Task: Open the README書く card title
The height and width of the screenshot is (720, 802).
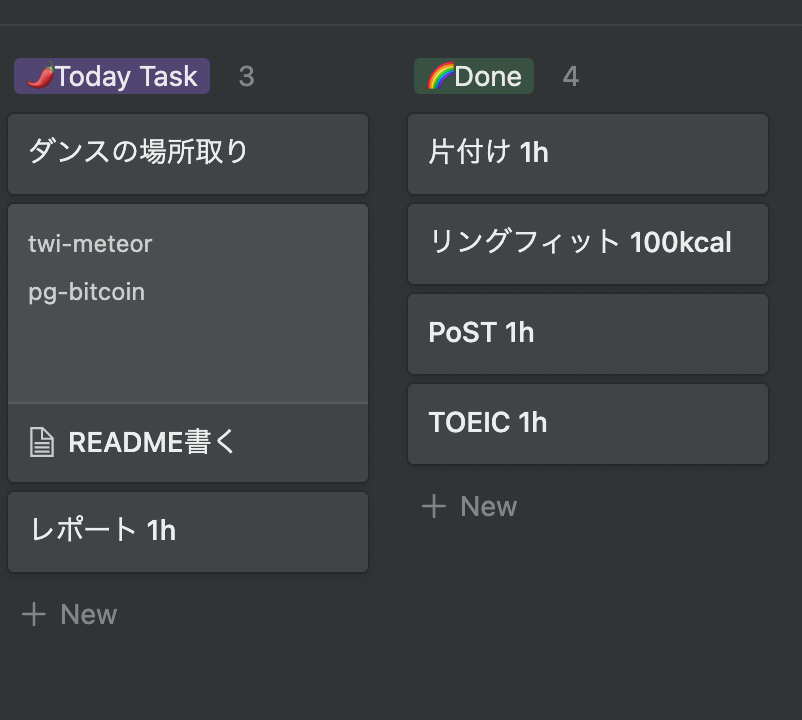Action: [152, 442]
